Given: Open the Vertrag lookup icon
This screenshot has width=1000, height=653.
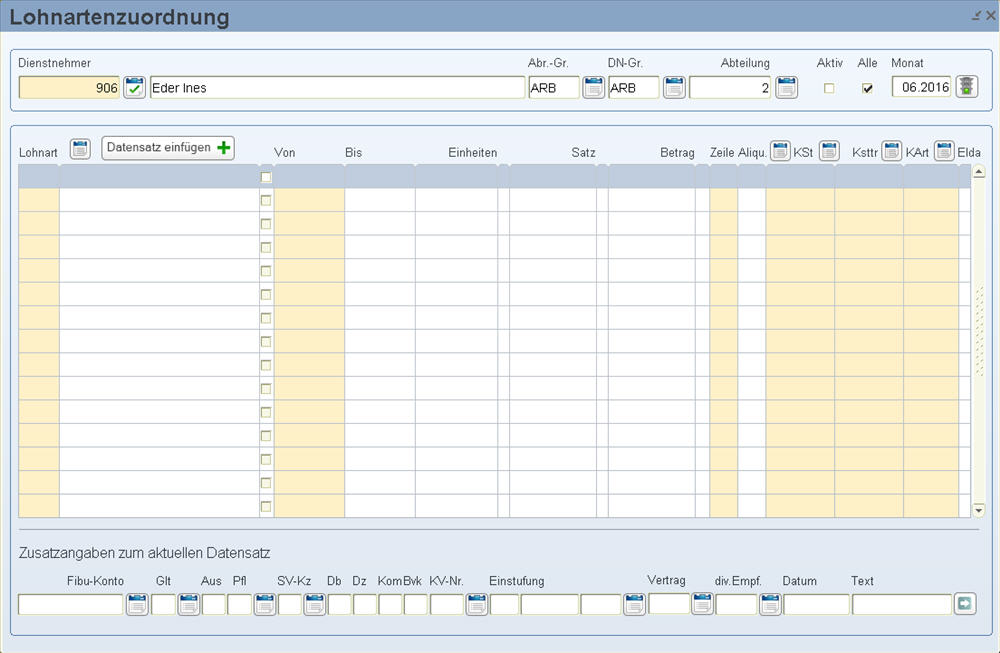Looking at the screenshot, I should [702, 604].
